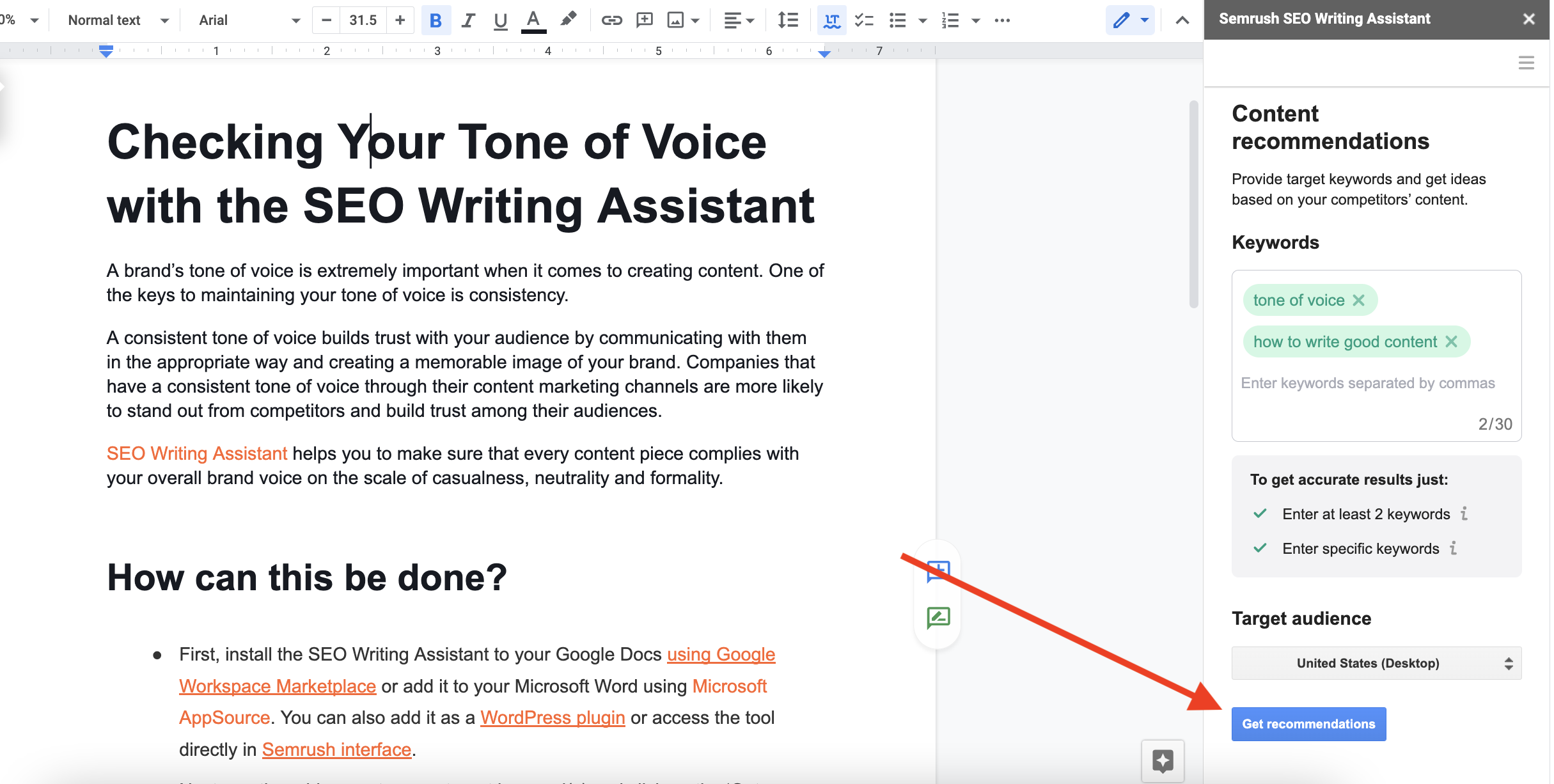Image resolution: width=1554 pixels, height=784 pixels.
Task: Open the three-dots more toolbar options
Action: coord(1002,20)
